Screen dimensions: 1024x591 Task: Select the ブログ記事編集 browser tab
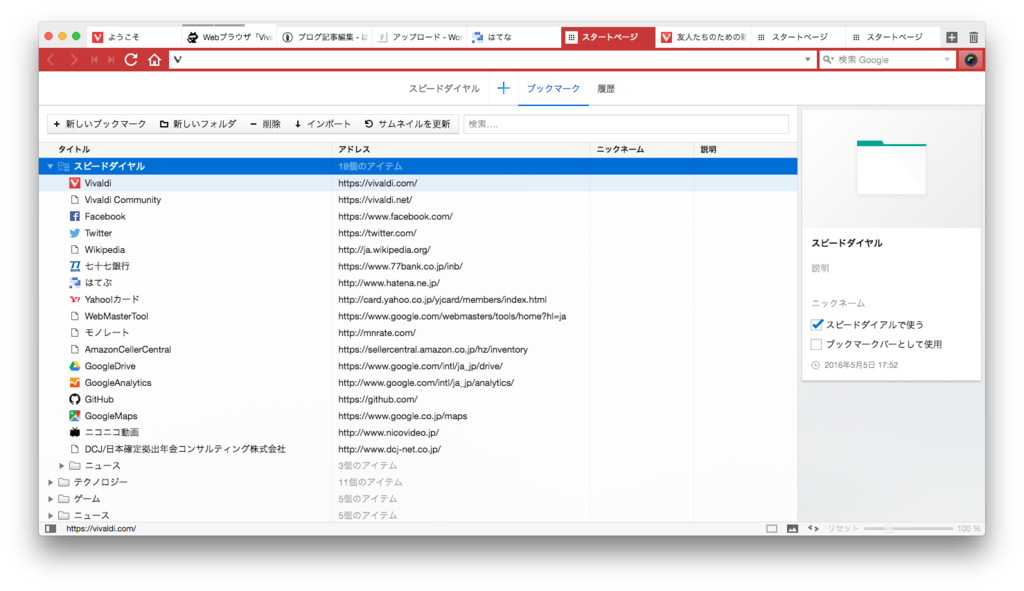pos(325,37)
